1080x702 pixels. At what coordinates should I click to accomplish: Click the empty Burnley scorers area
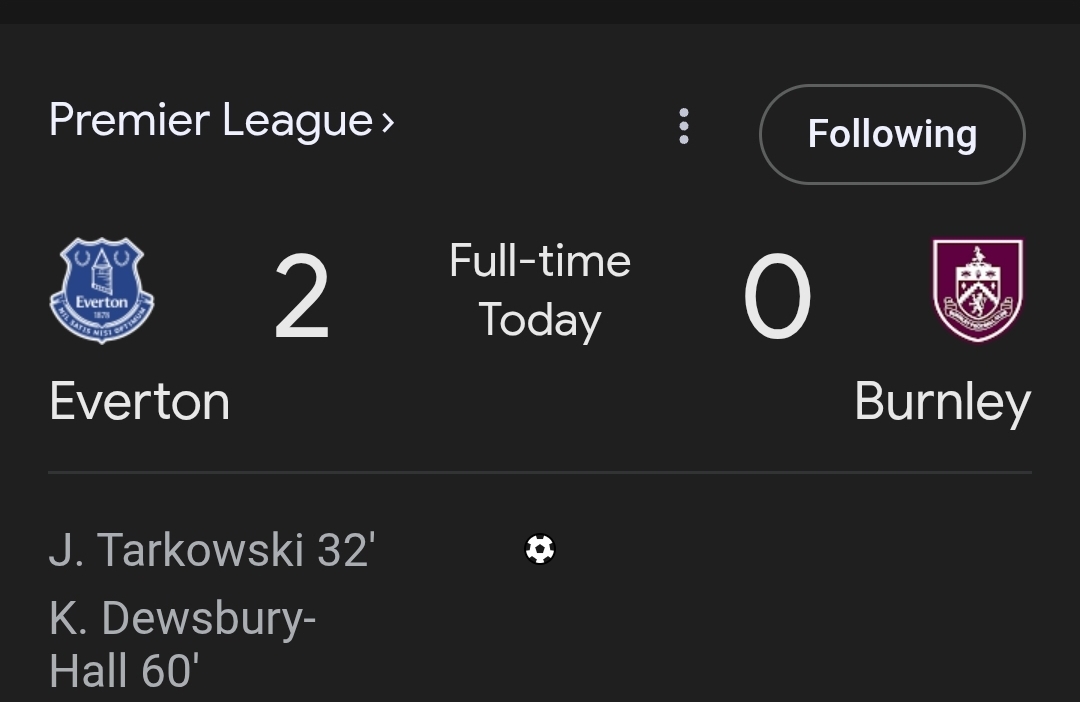pos(850,600)
